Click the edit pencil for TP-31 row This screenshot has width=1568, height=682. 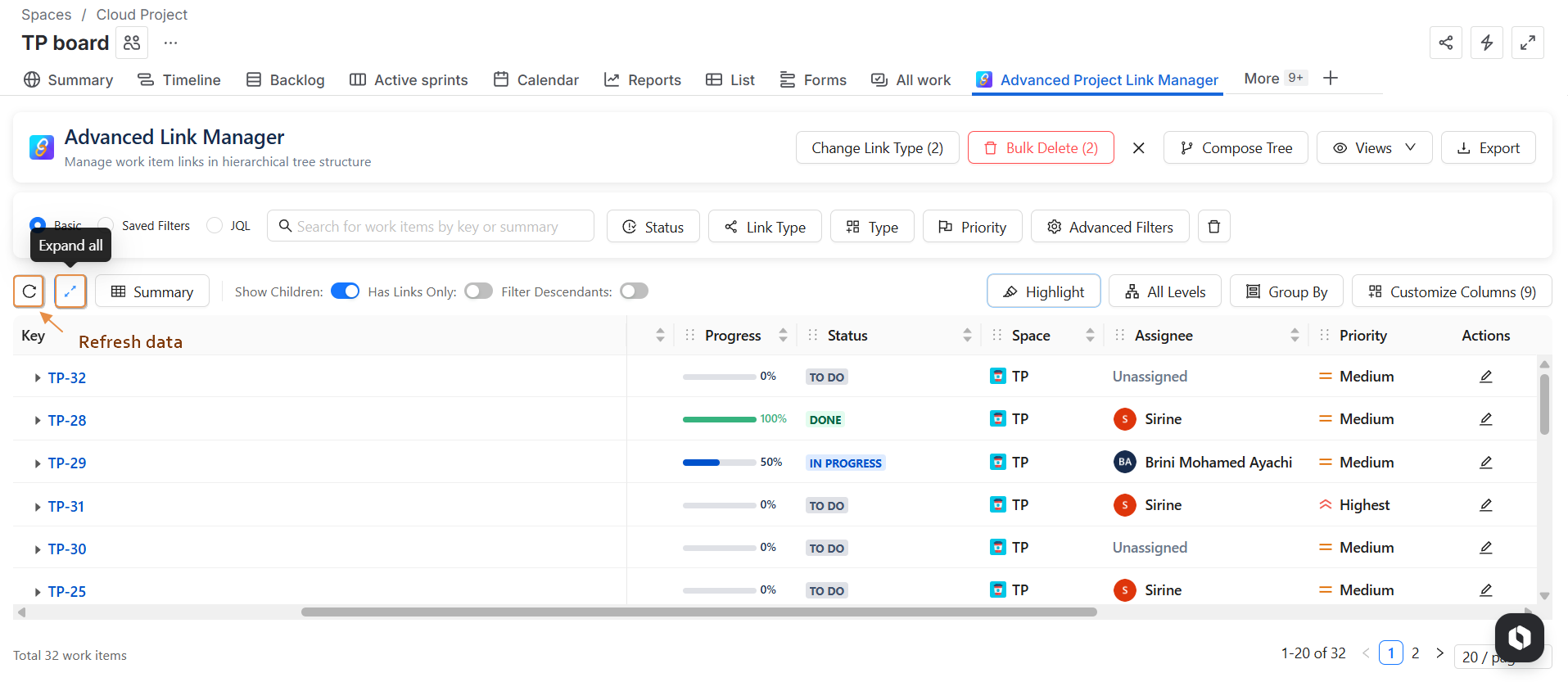coord(1485,505)
